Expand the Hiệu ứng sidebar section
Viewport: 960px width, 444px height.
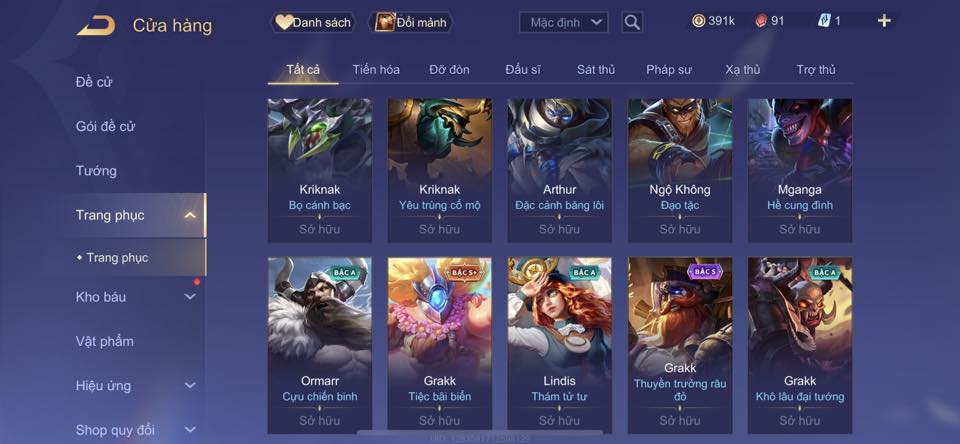(x=190, y=386)
